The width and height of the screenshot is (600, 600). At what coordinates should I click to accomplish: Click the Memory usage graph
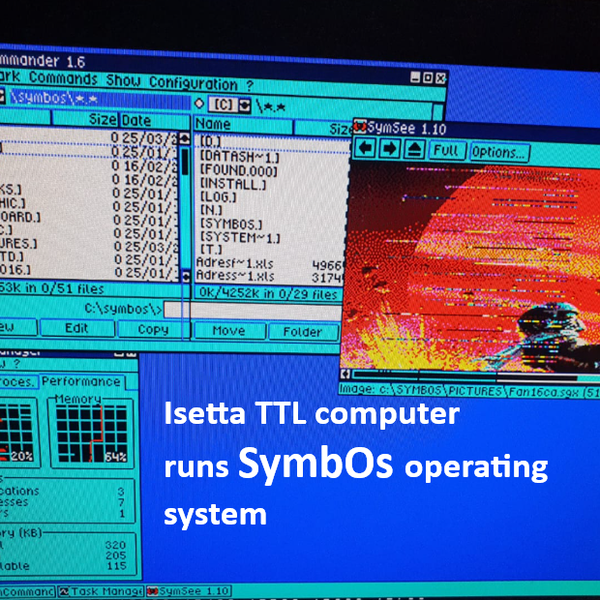point(91,433)
